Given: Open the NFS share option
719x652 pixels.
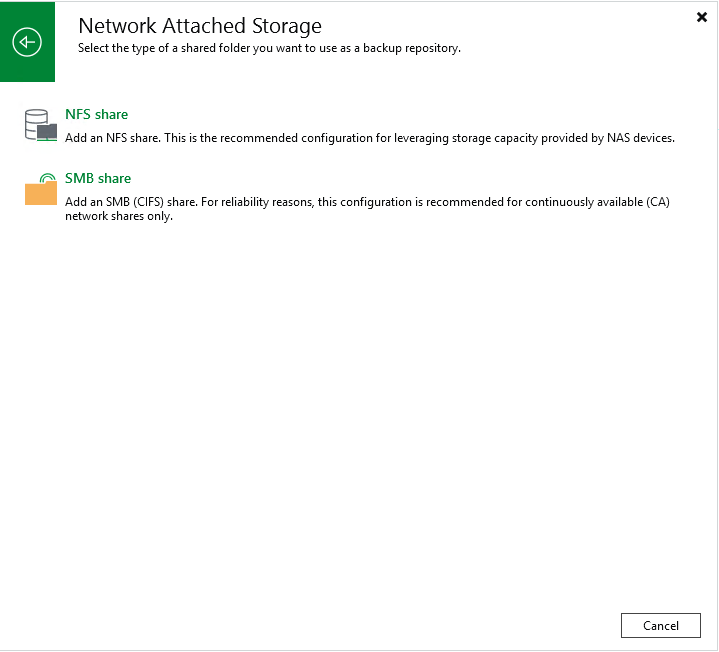Looking at the screenshot, I should coord(96,114).
